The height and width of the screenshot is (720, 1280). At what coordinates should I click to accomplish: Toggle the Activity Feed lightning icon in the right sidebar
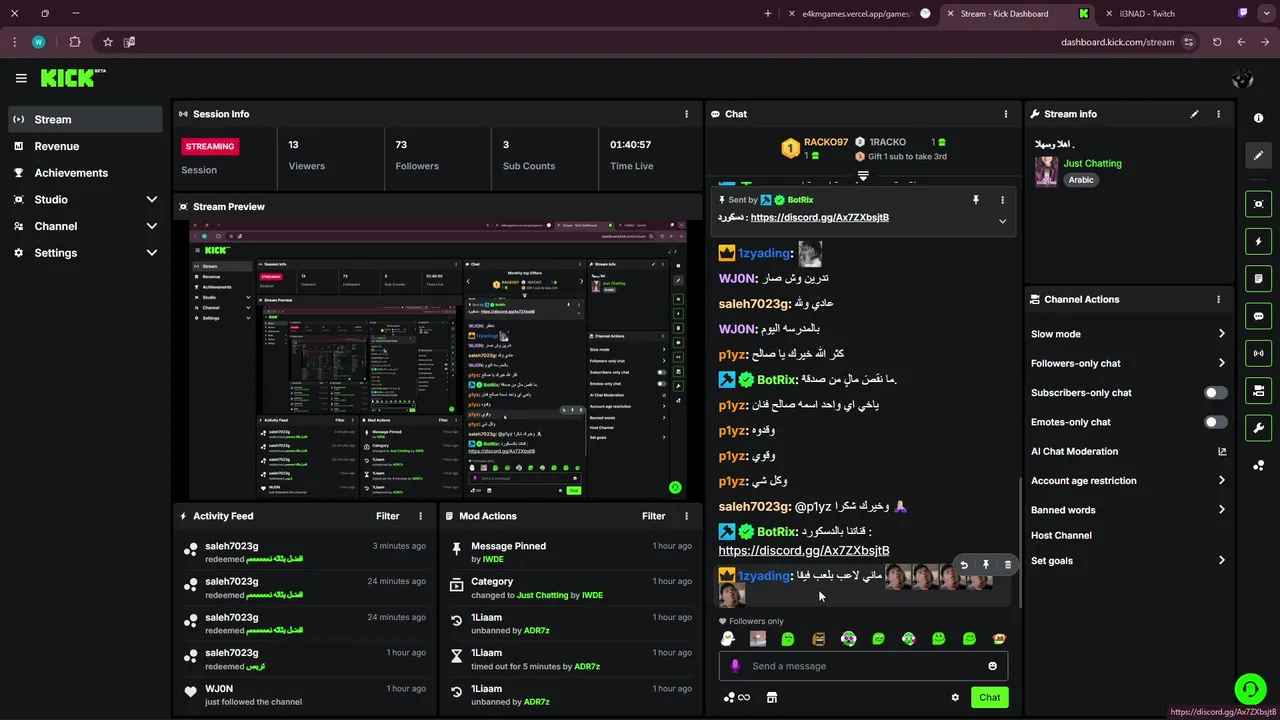coord(1258,241)
